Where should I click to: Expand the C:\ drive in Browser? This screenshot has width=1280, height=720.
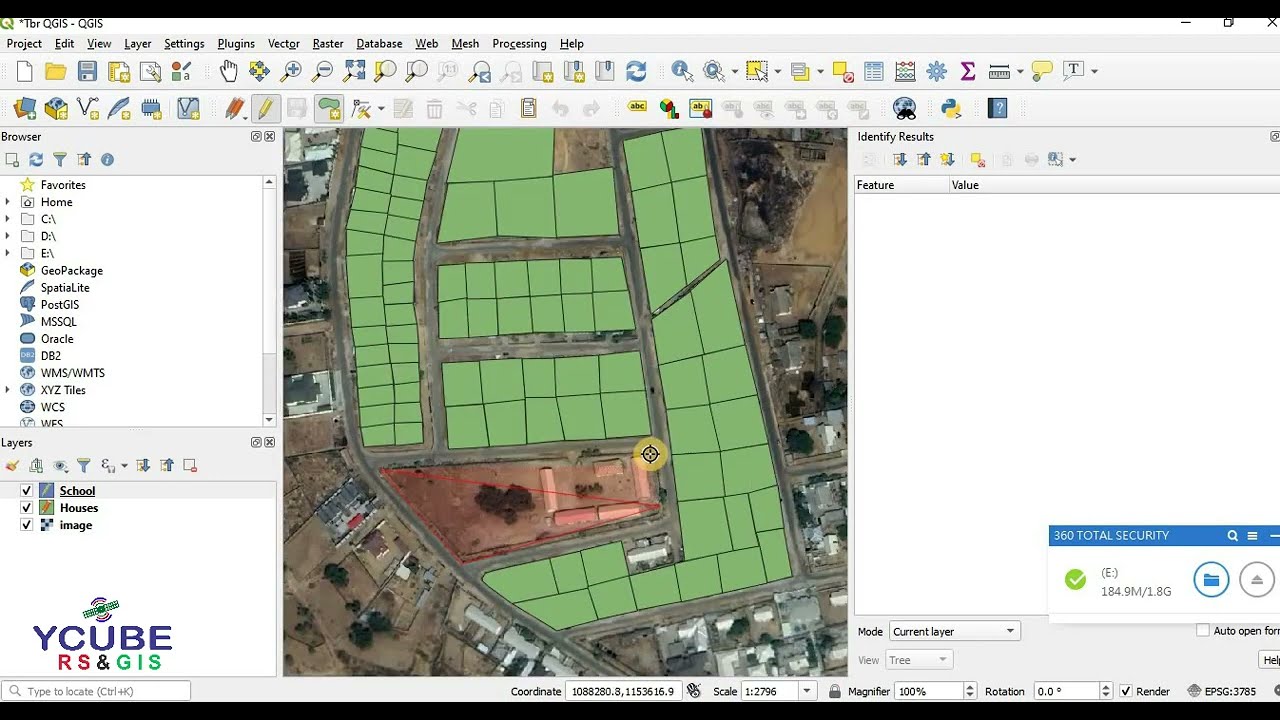coord(8,219)
